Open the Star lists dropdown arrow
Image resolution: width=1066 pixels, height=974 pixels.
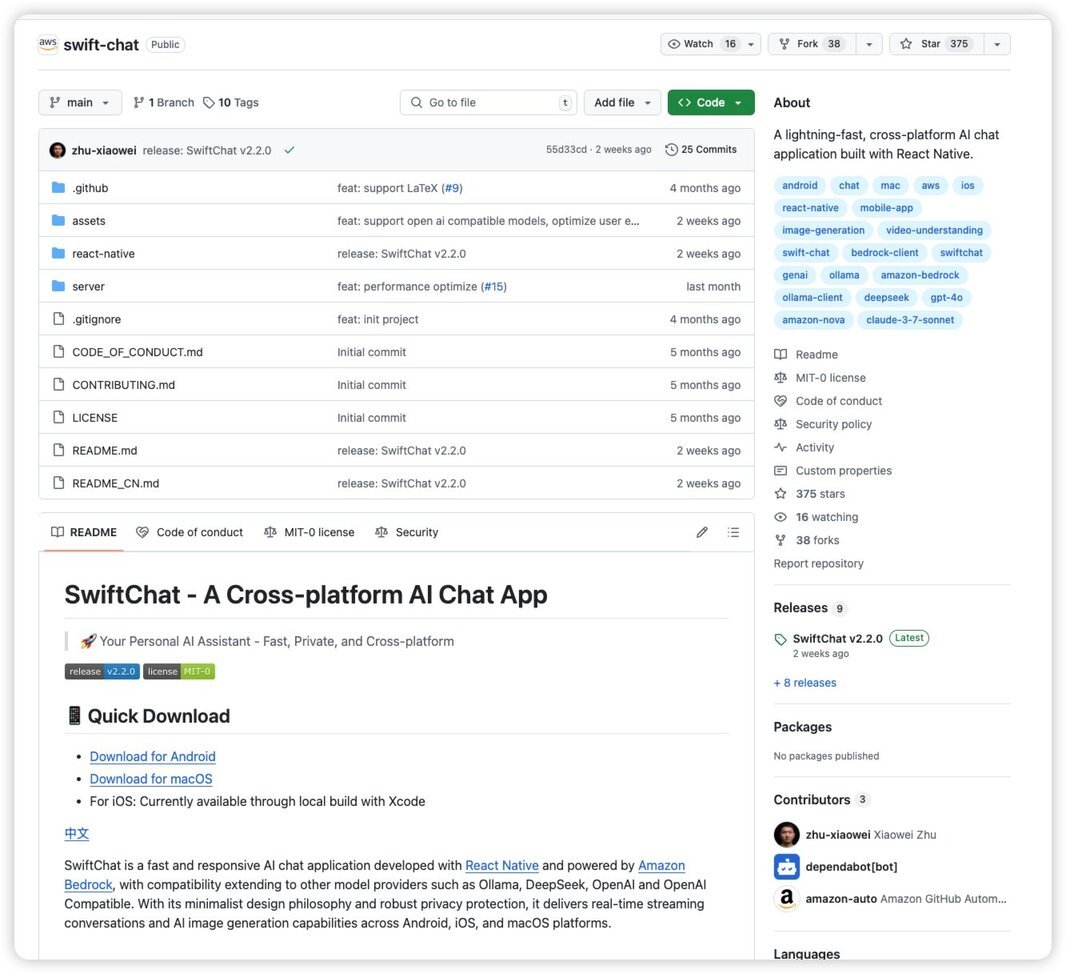[997, 44]
